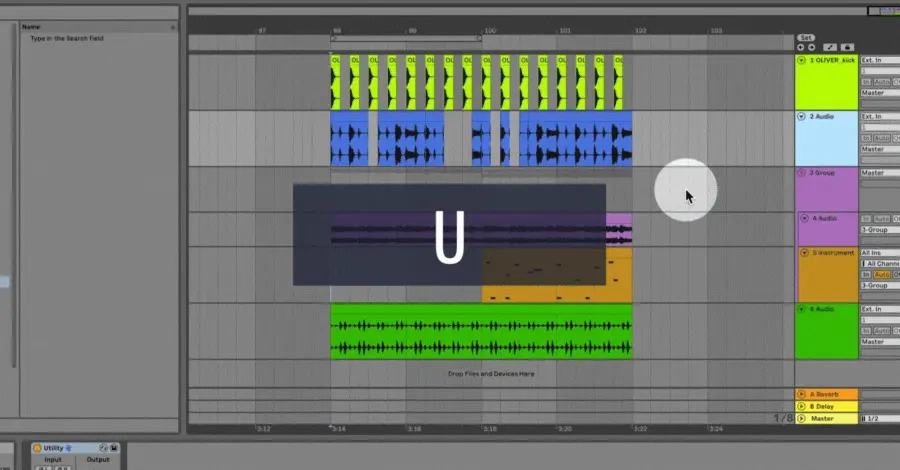Jump to the previous locator arrow
Image resolution: width=900 pixels, height=470 pixels.
click(x=801, y=47)
